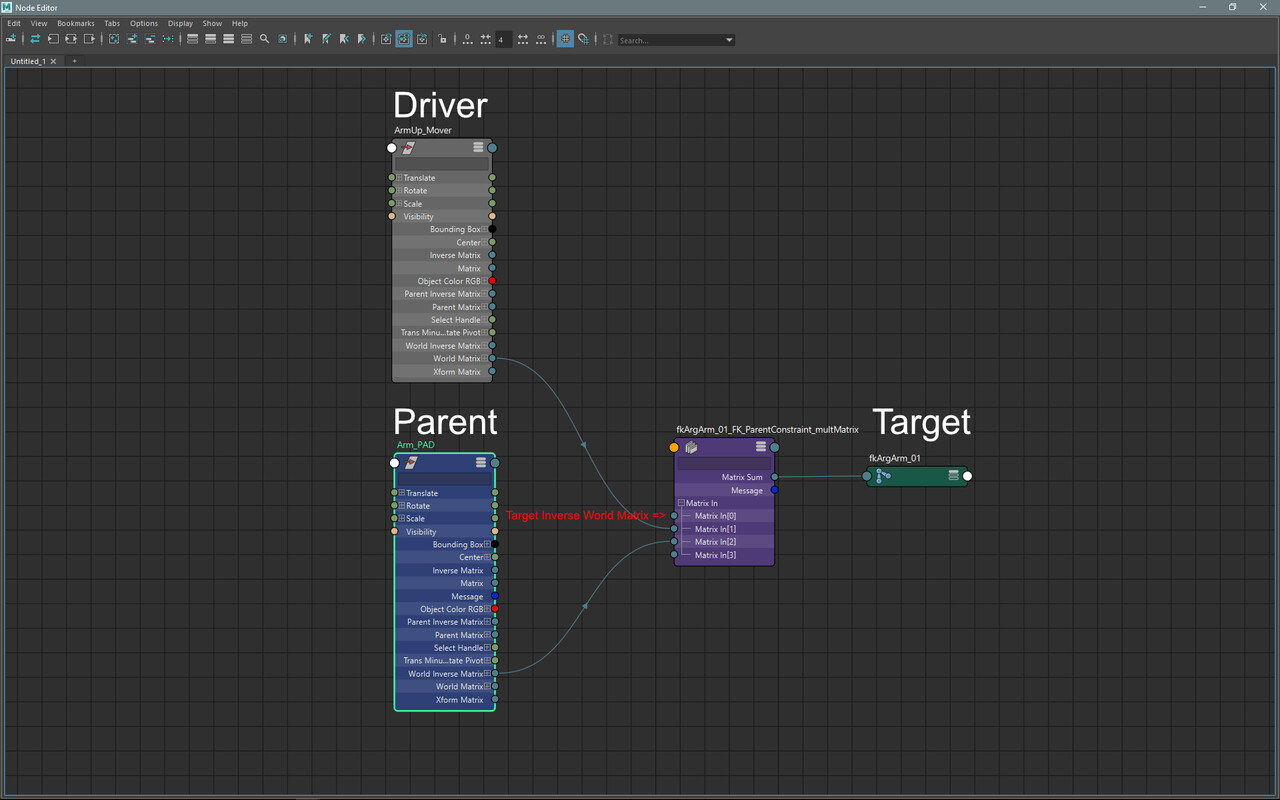This screenshot has width=1280, height=800.
Task: Click ArmUp_Mover Object Color RGB red port
Action: click(492, 281)
